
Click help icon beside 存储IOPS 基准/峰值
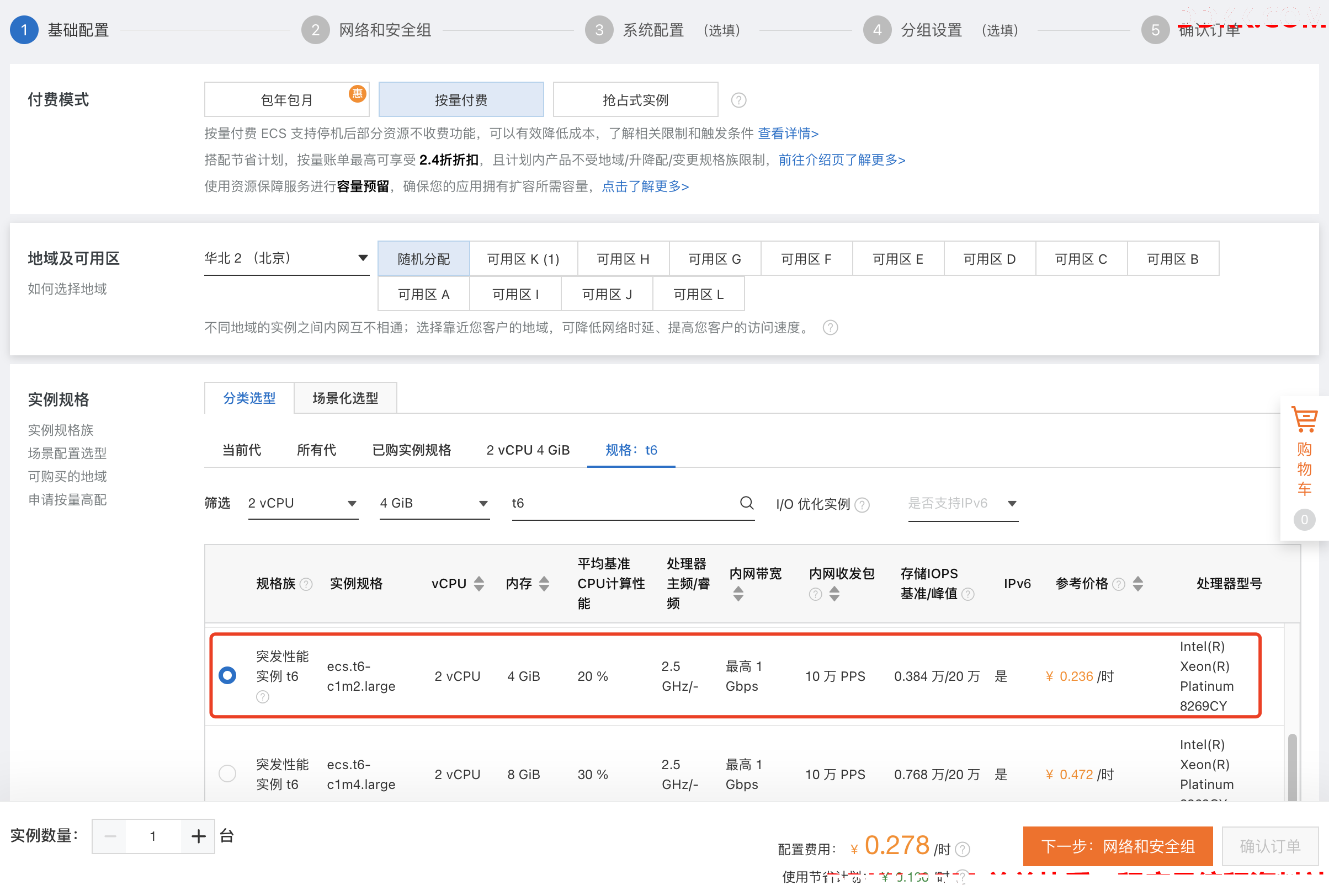pos(967,594)
